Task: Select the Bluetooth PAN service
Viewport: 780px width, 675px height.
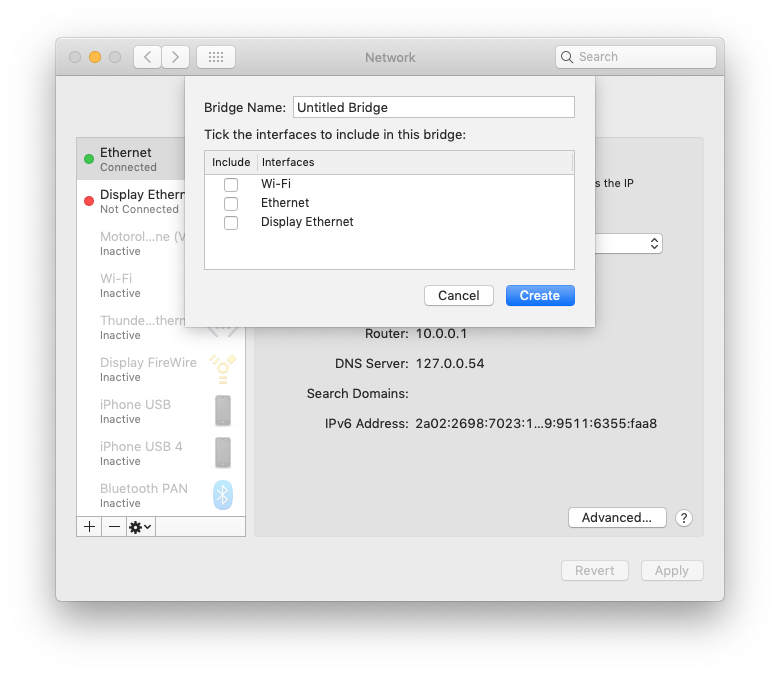Action: pos(161,495)
